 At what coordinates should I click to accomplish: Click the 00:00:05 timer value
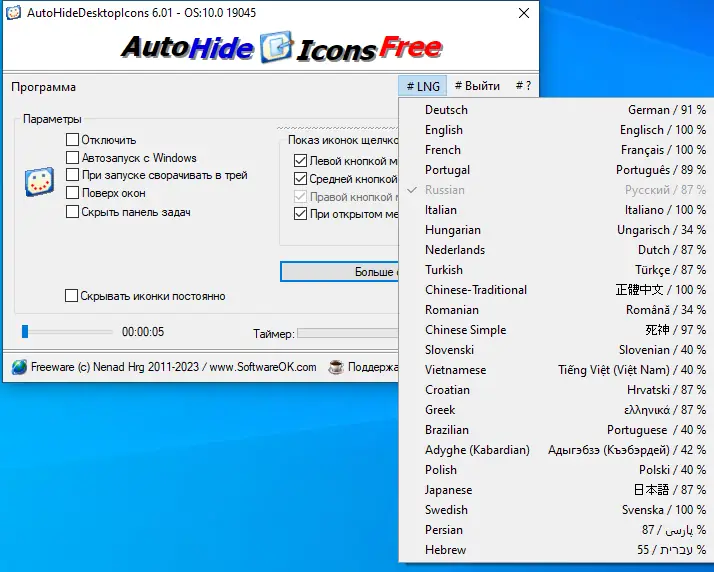pos(143,332)
